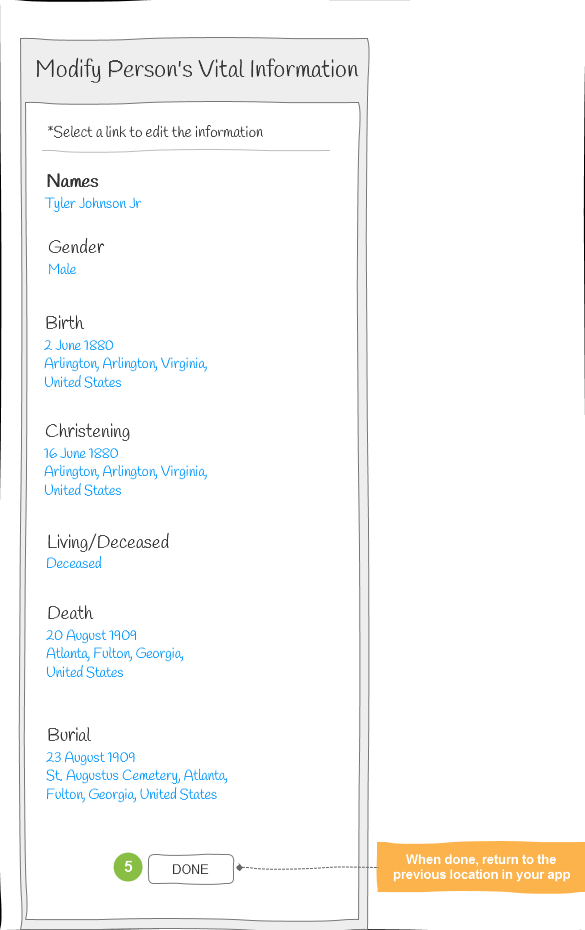The image size is (585, 930).
Task: Click the Select a link instruction text
Action: coord(155,132)
